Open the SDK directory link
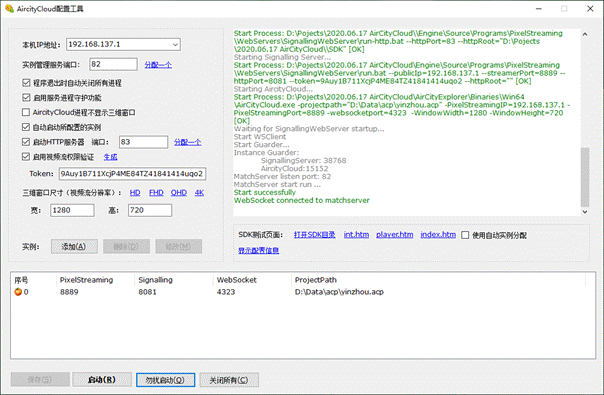The image size is (604, 395). click(x=314, y=235)
